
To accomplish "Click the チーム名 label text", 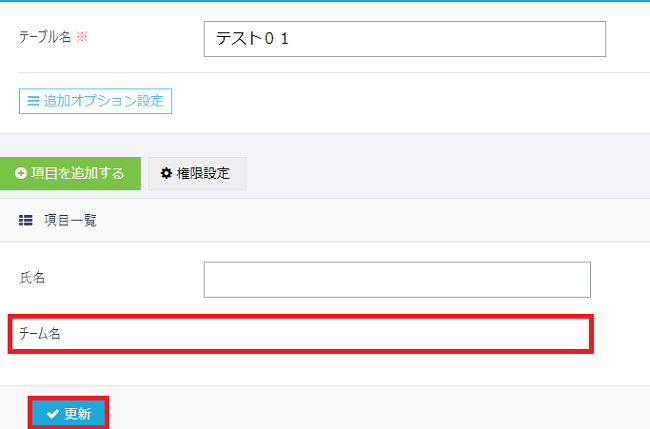I will [40, 334].
